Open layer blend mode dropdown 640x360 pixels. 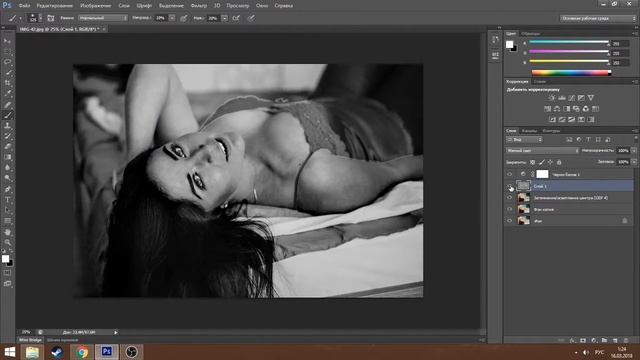[542, 151]
